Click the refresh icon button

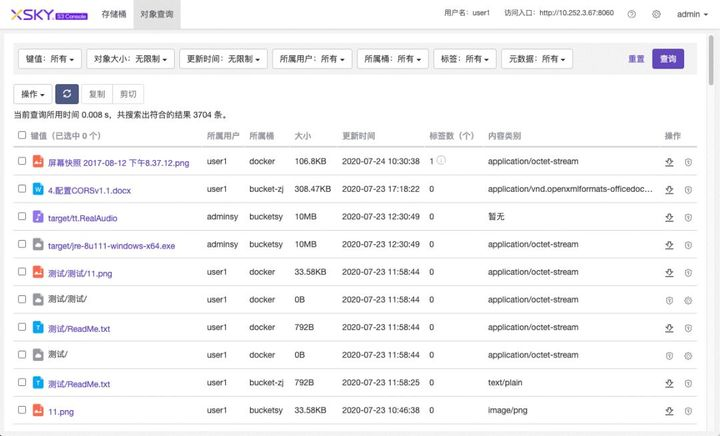pos(66,94)
